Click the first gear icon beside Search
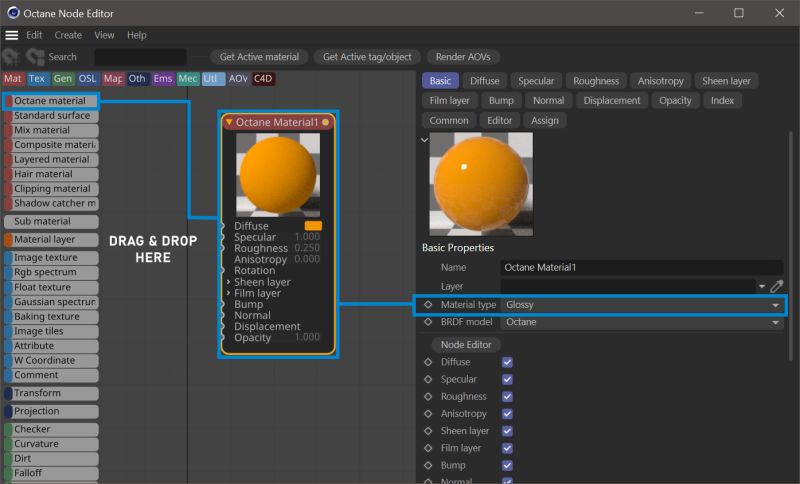800x484 pixels. point(11,57)
